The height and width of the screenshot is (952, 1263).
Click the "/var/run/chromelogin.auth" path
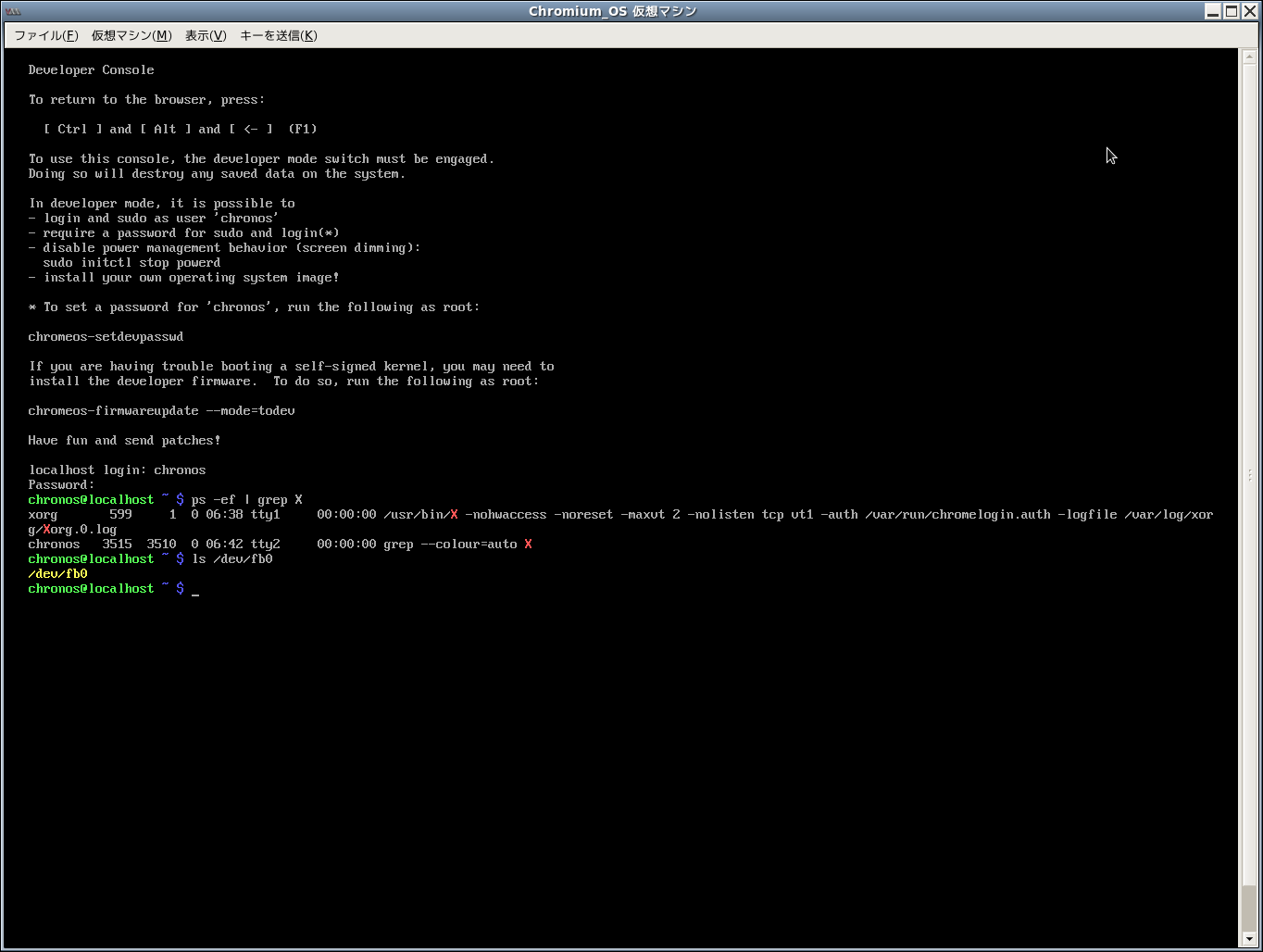click(x=958, y=515)
